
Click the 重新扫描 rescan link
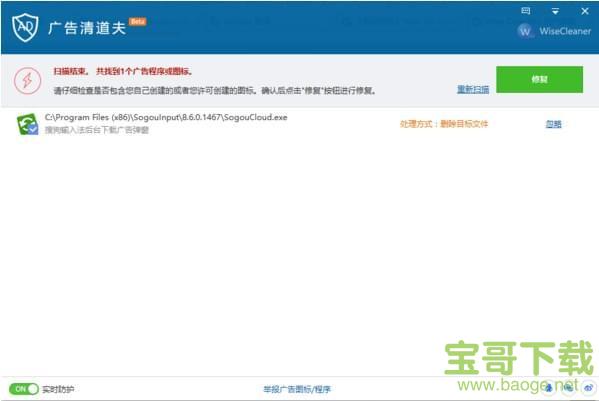[x=473, y=89]
